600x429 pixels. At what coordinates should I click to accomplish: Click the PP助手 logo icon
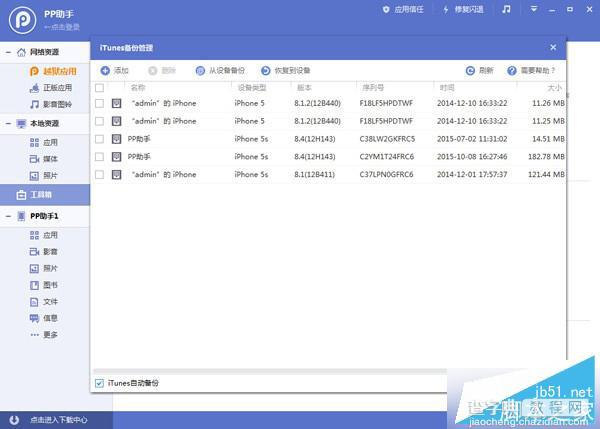23,20
